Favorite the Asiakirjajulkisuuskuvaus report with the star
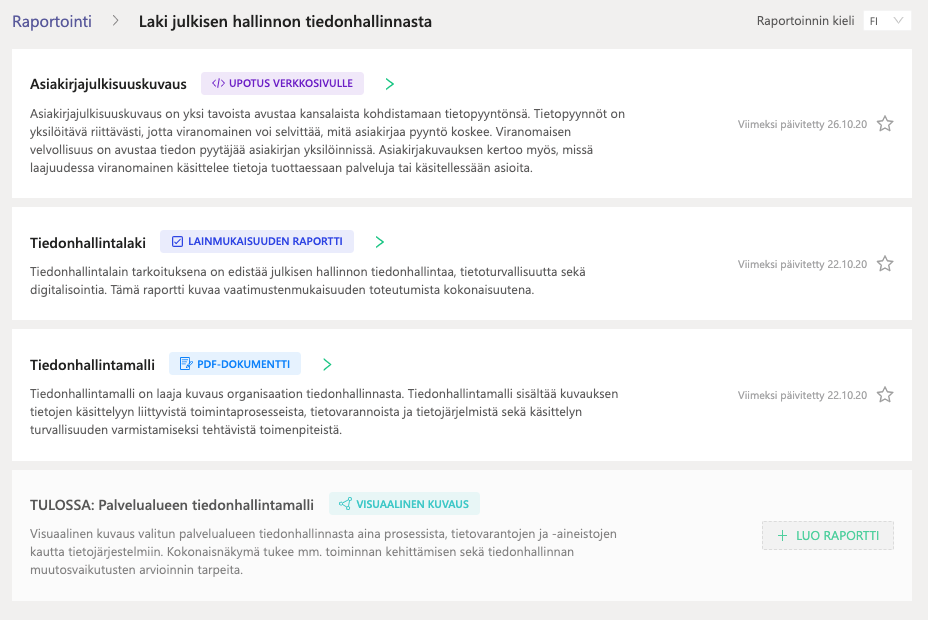 click(x=885, y=124)
